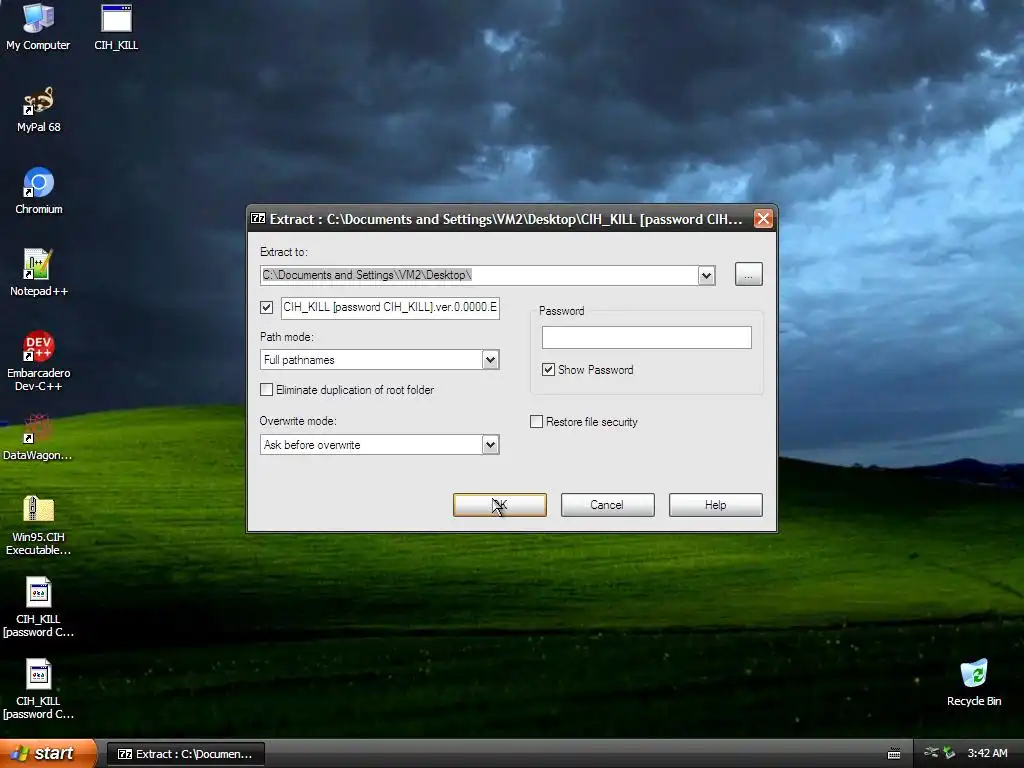Focus the Password input field

point(647,338)
